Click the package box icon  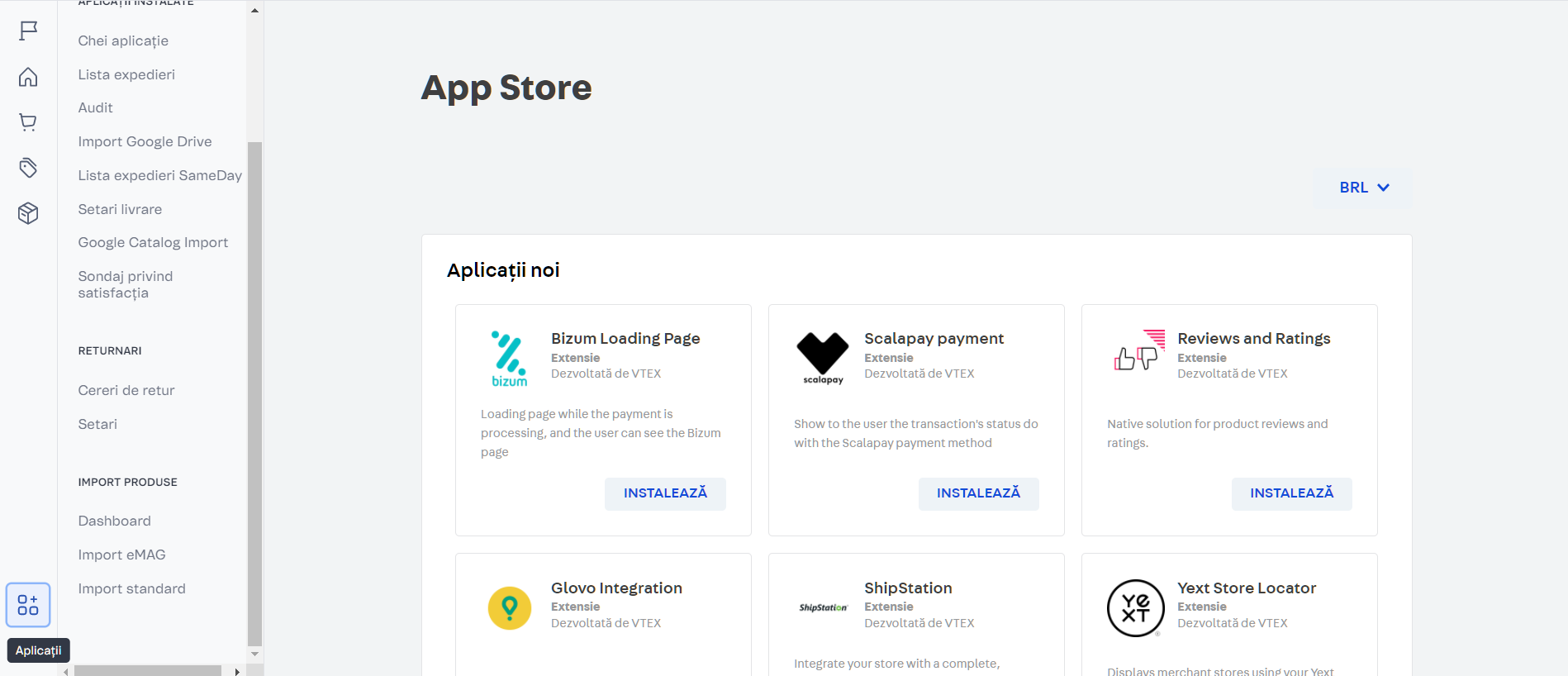point(28,213)
